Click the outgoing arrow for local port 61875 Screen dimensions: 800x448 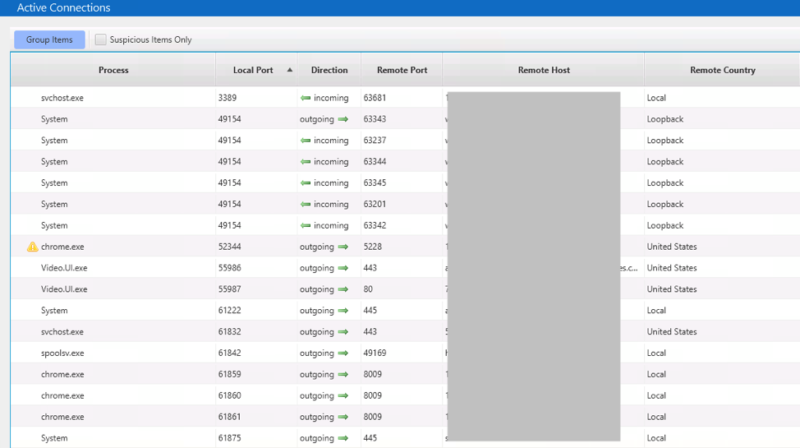point(343,438)
